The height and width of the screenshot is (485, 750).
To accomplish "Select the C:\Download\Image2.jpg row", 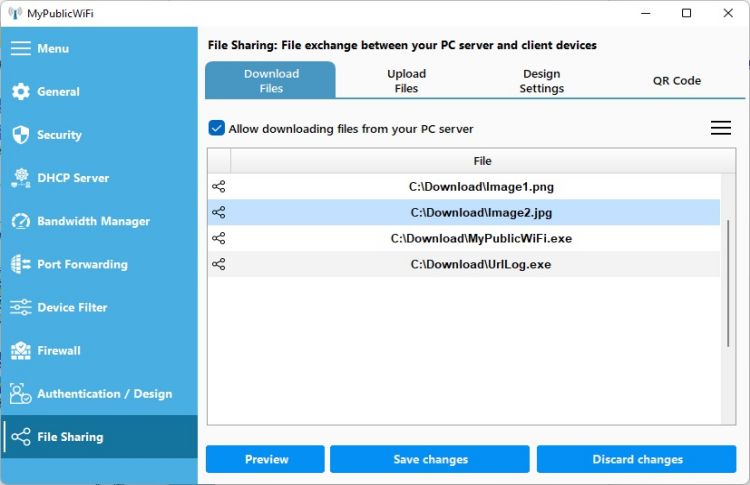I will 464,212.
